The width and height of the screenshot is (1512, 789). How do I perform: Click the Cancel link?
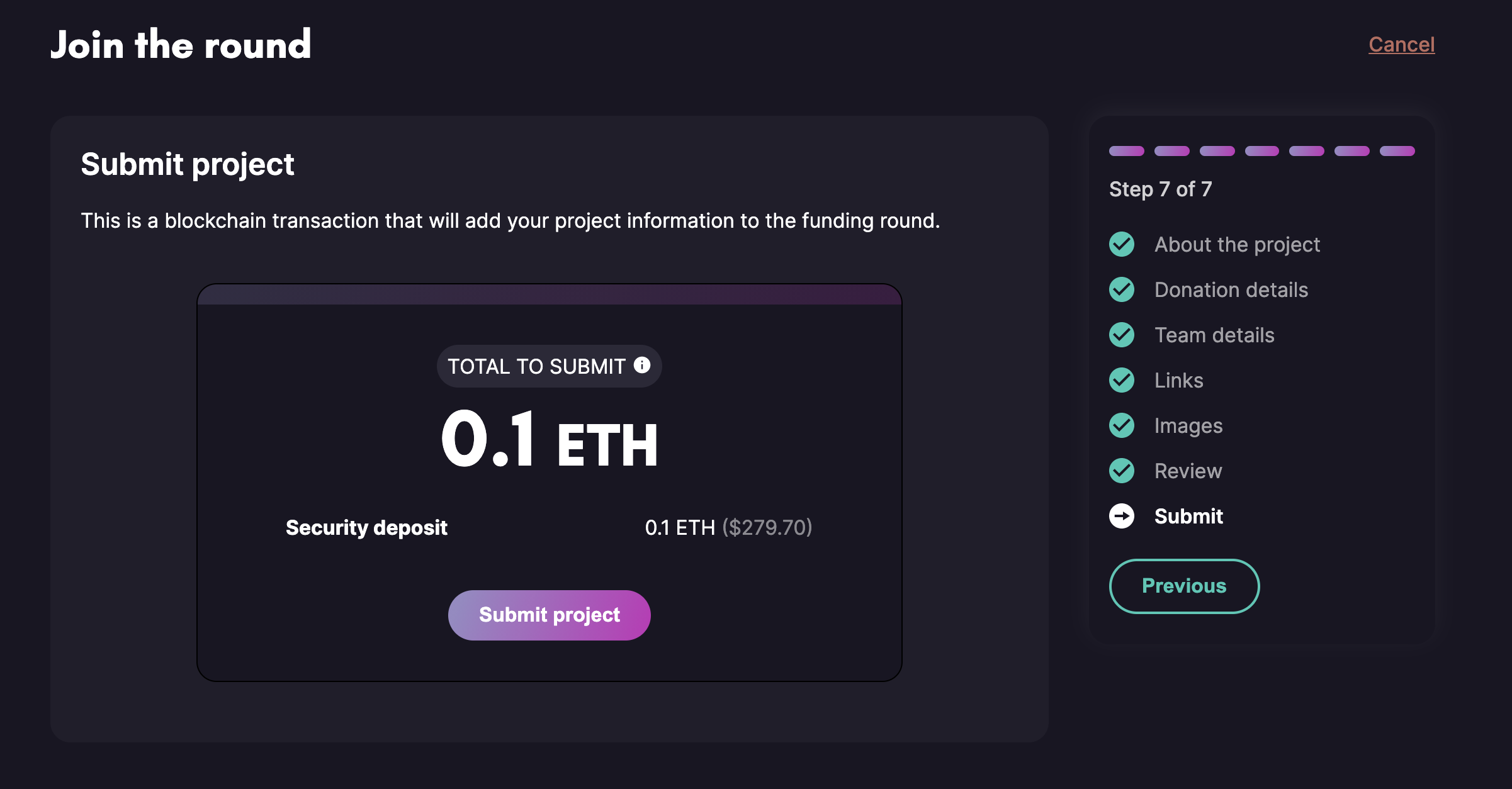[1402, 44]
